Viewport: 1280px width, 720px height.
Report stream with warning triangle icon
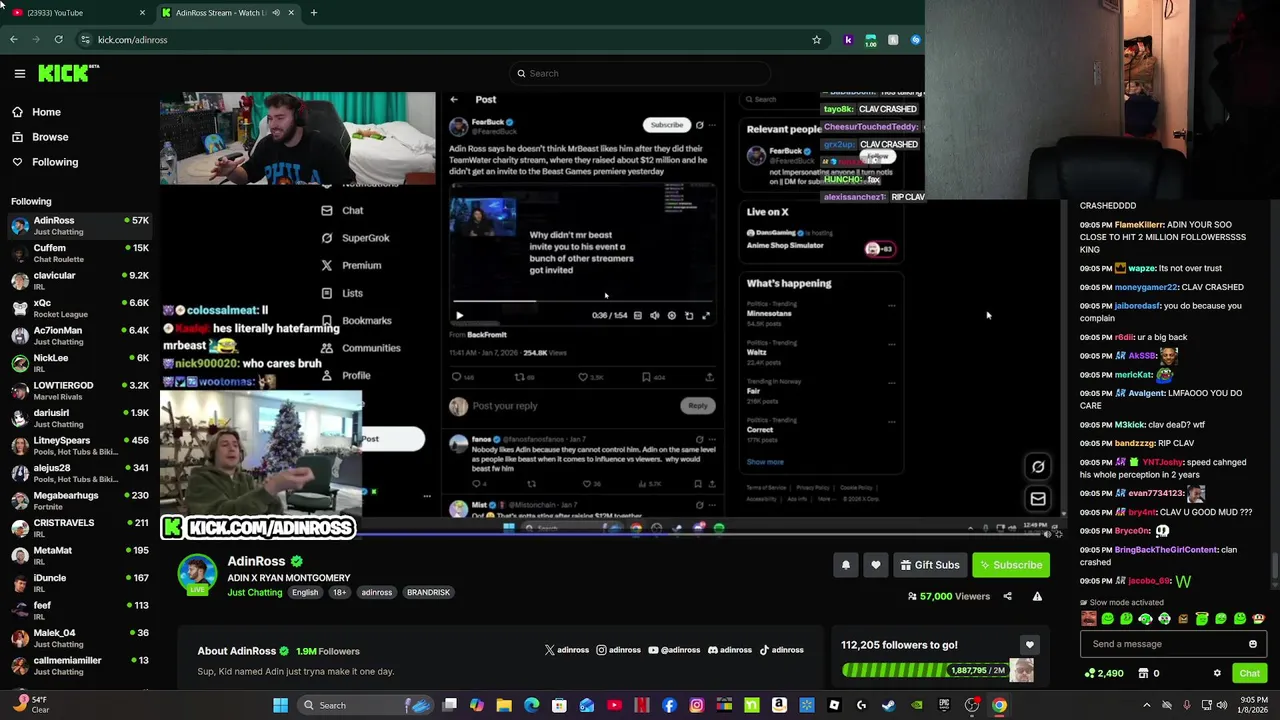(x=1037, y=596)
